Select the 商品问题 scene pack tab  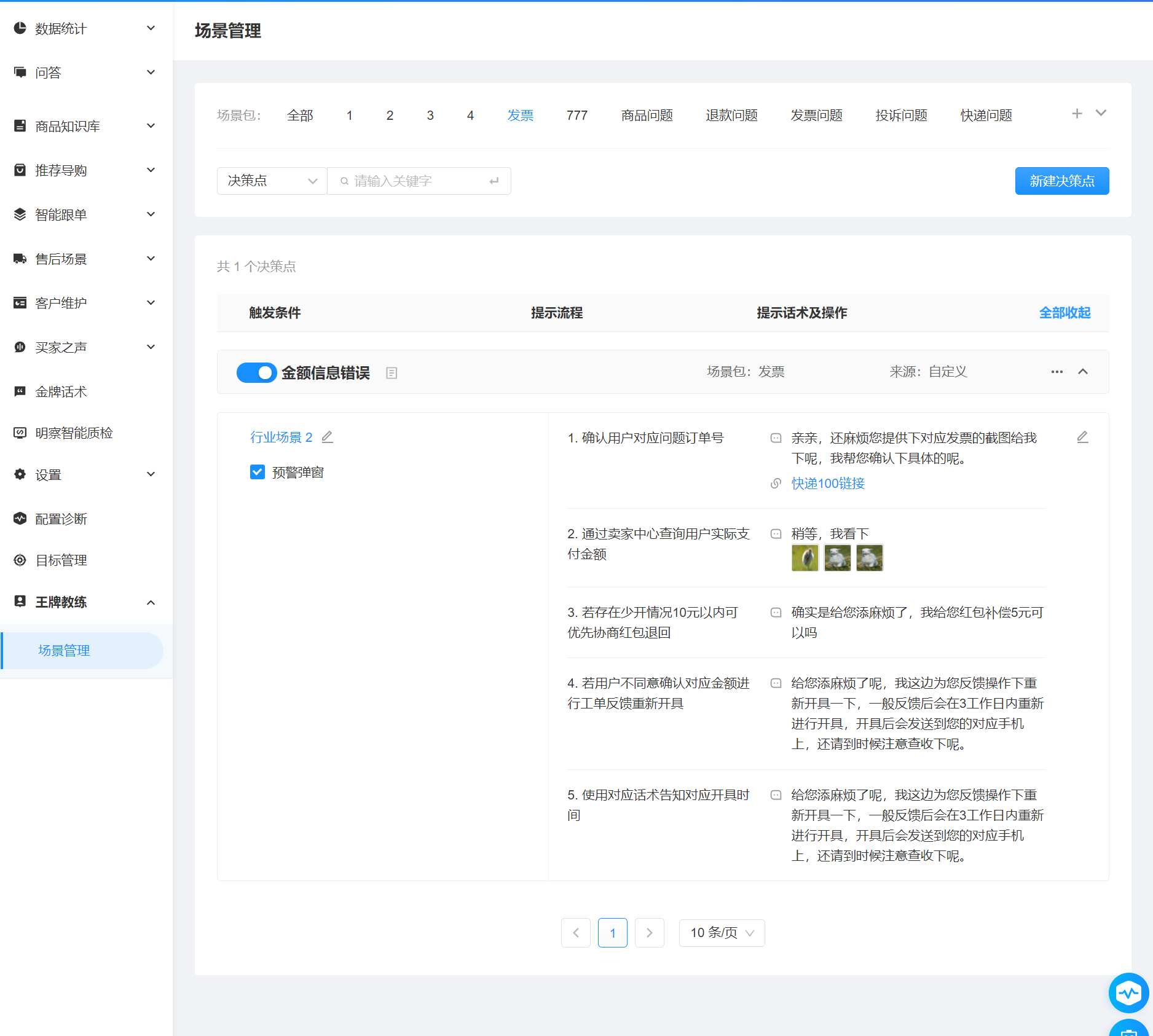click(x=647, y=116)
